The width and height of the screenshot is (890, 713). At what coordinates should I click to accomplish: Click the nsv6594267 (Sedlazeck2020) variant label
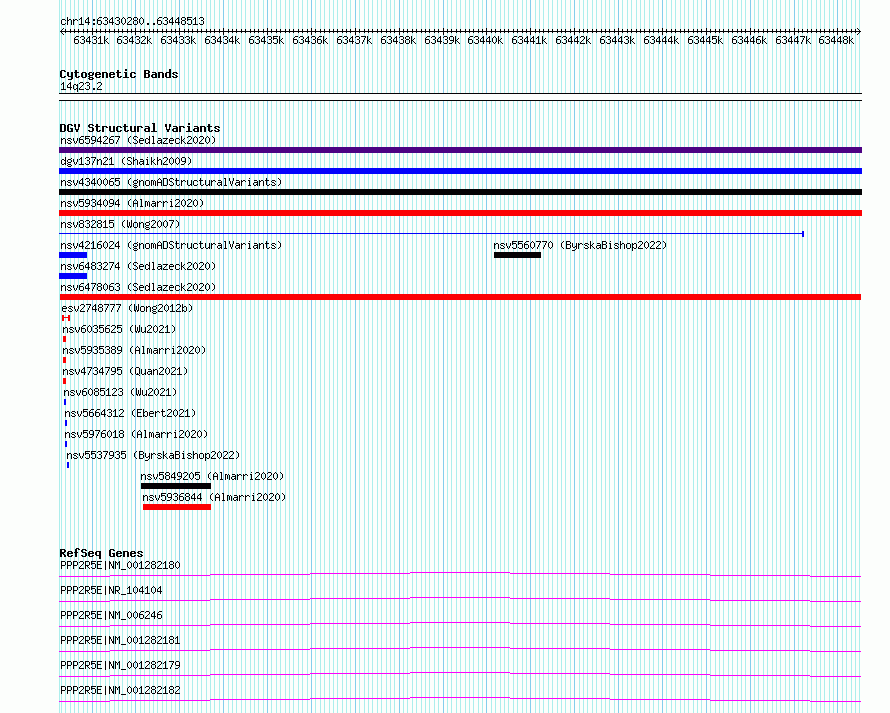tap(138, 140)
